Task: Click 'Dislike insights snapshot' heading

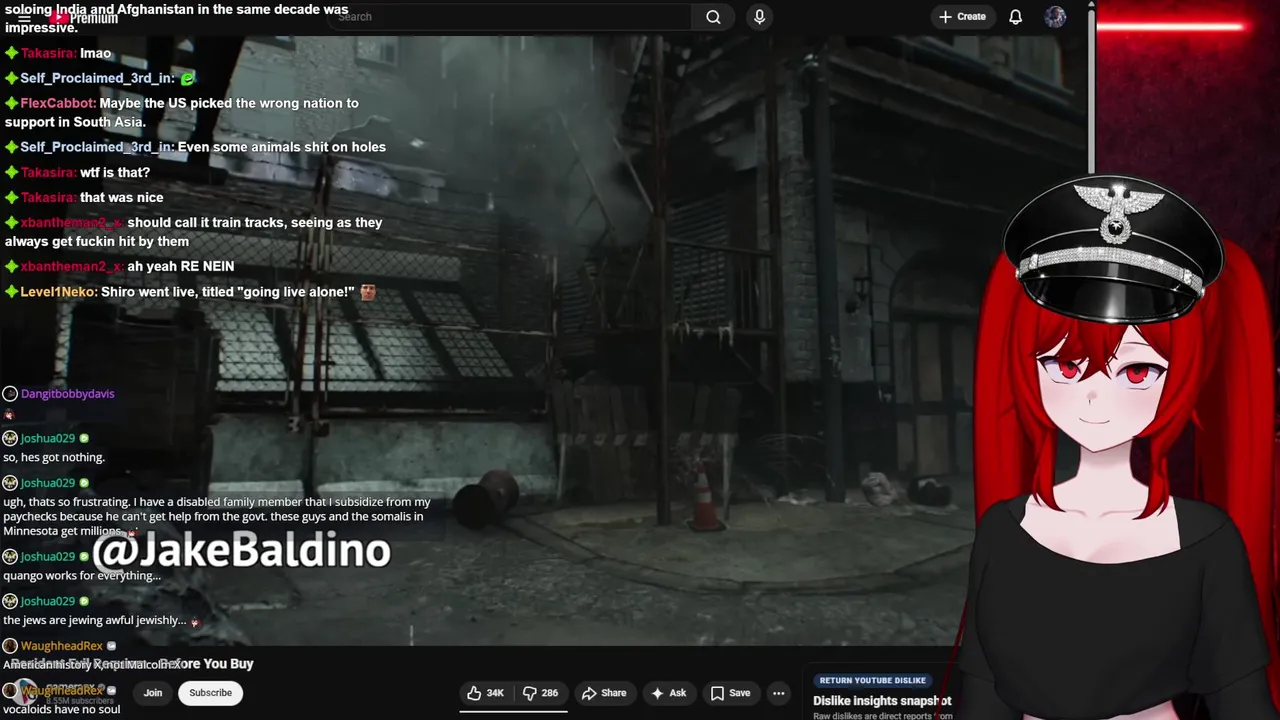Action: (x=882, y=701)
